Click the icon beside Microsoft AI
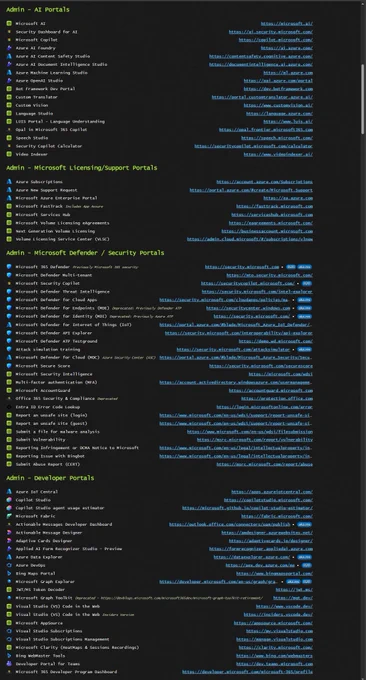This screenshot has height=680, width=366. point(9,23)
